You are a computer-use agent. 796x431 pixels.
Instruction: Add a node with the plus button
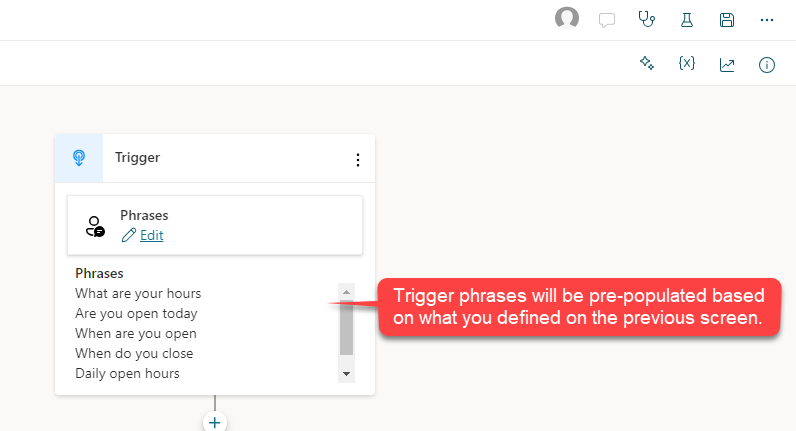click(215, 422)
